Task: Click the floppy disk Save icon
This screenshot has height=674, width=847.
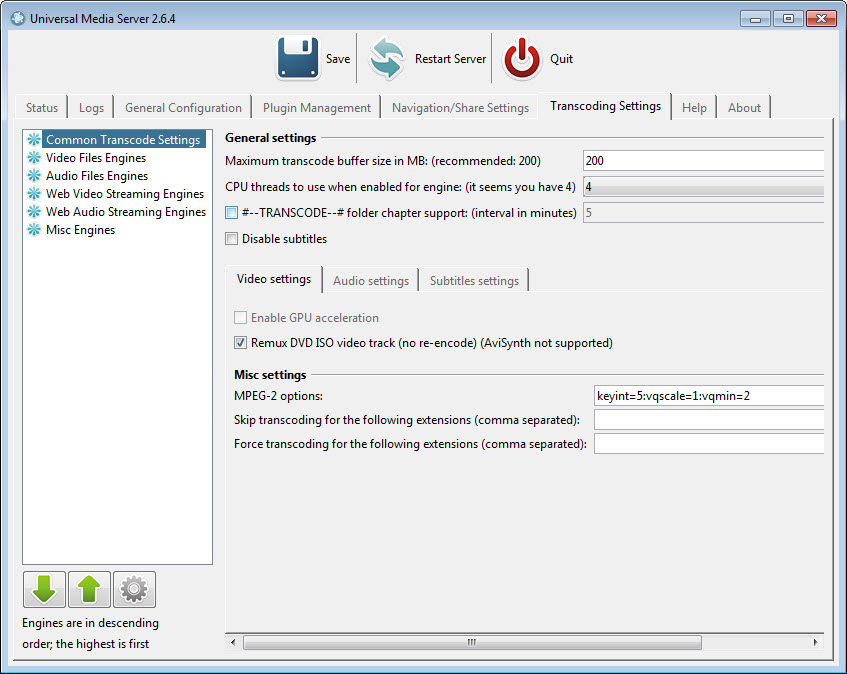Action: [298, 58]
